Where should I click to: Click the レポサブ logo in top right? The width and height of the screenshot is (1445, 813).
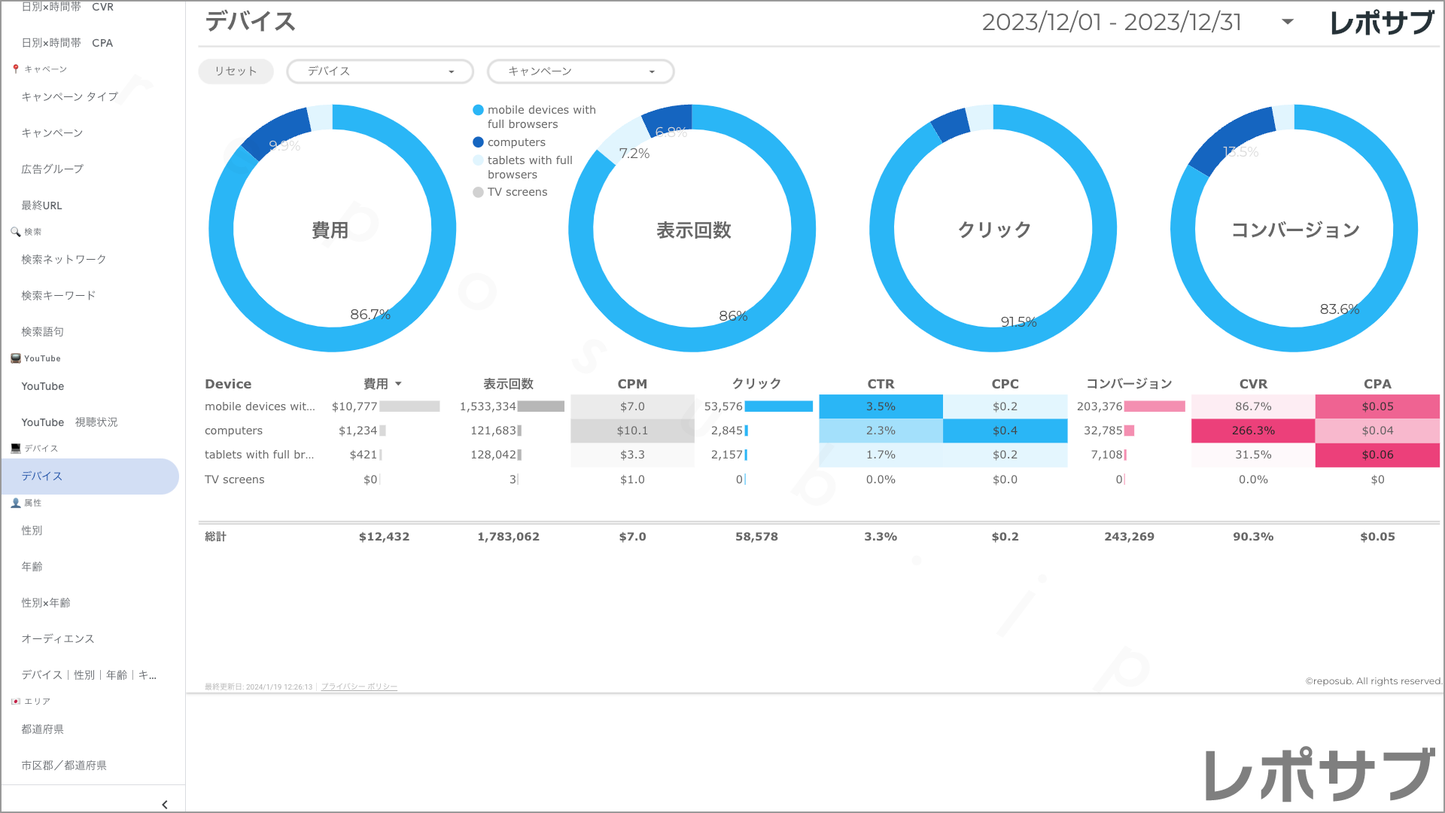coord(1380,23)
